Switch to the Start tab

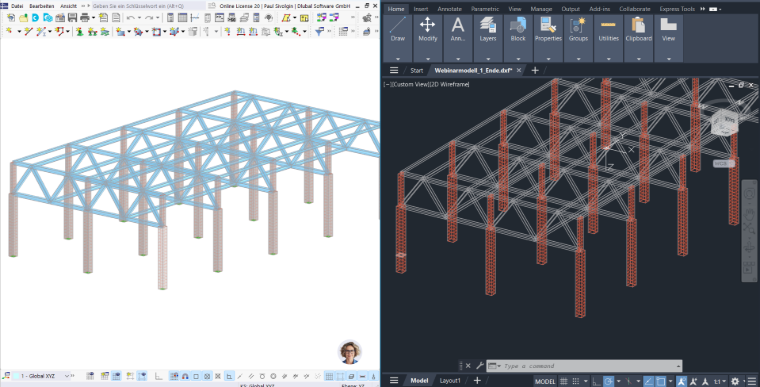pyautogui.click(x=416, y=70)
